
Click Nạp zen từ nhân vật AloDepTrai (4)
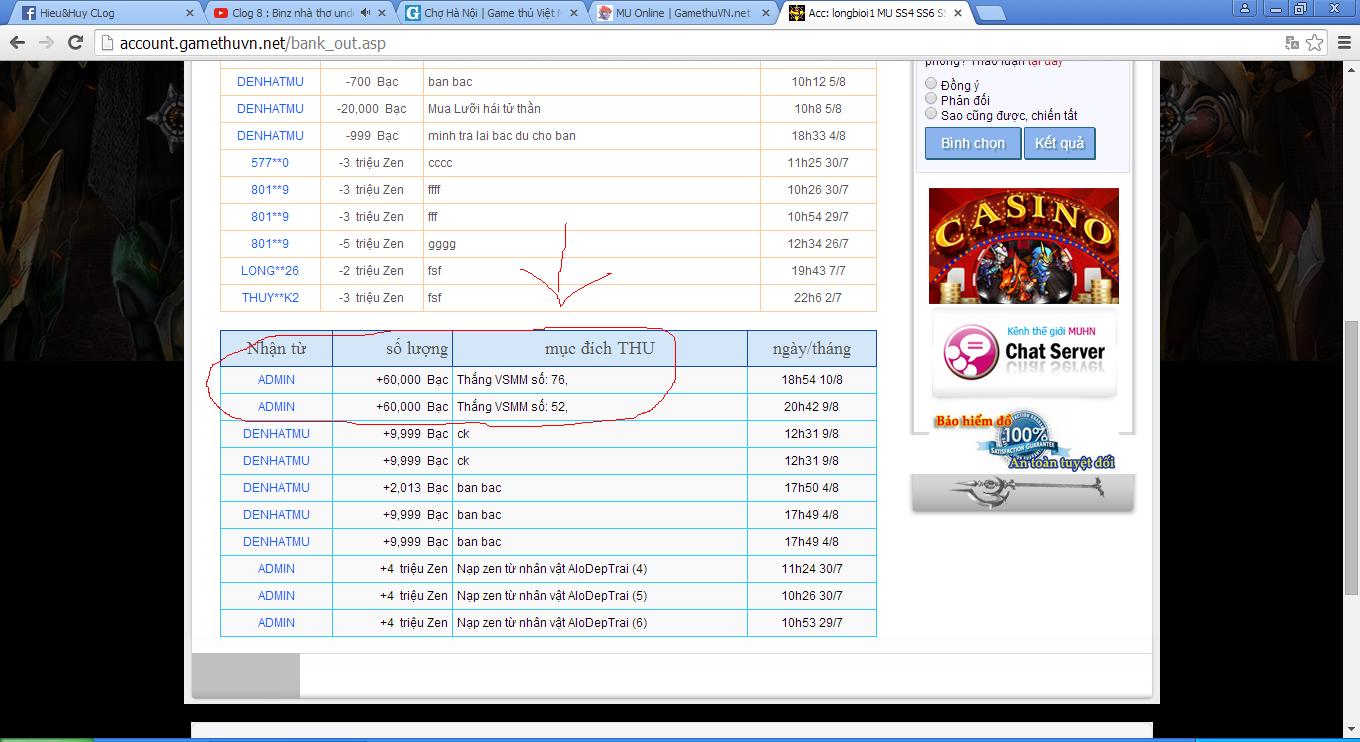(x=552, y=568)
